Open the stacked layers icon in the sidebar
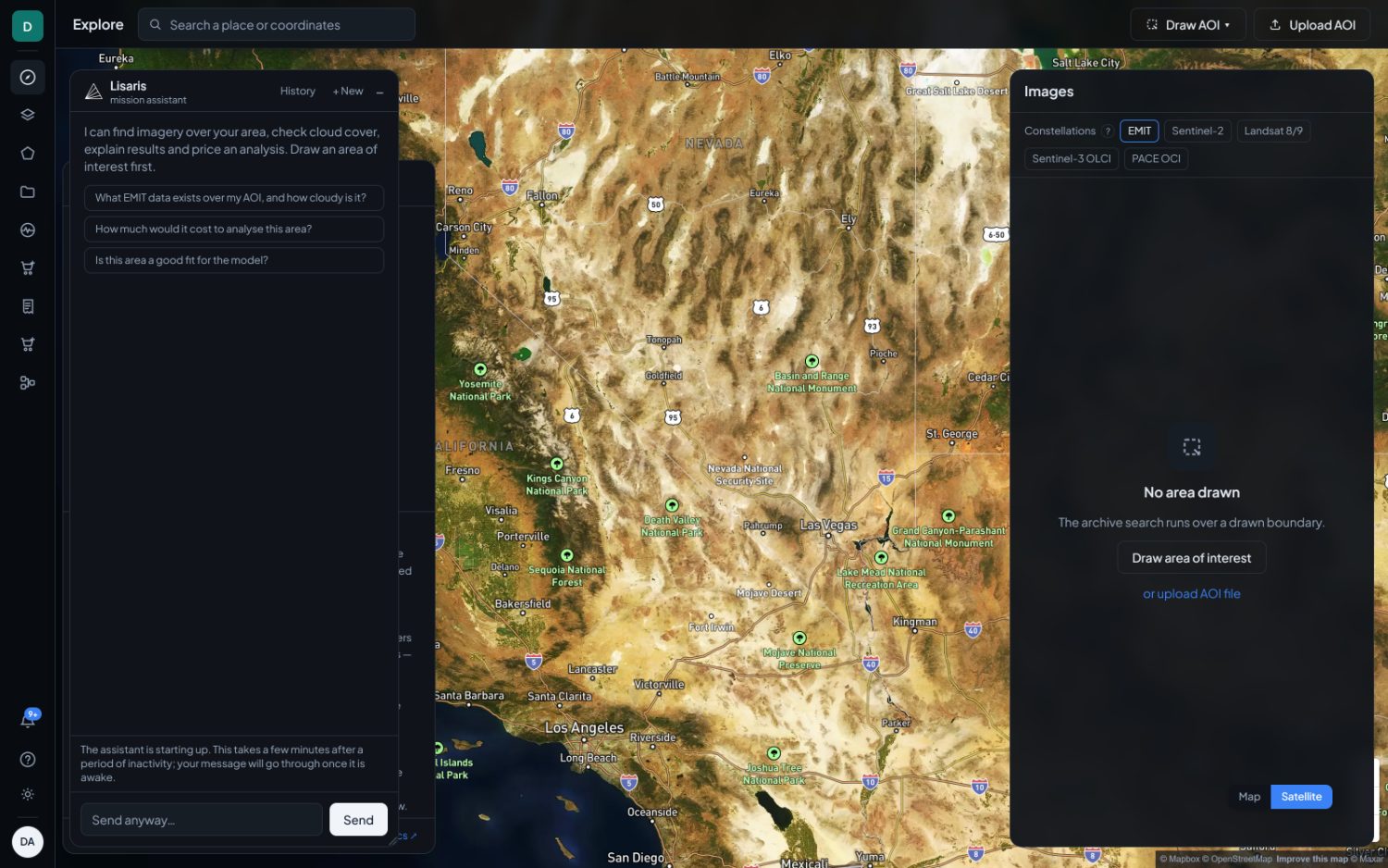The image size is (1388, 868). [x=28, y=116]
